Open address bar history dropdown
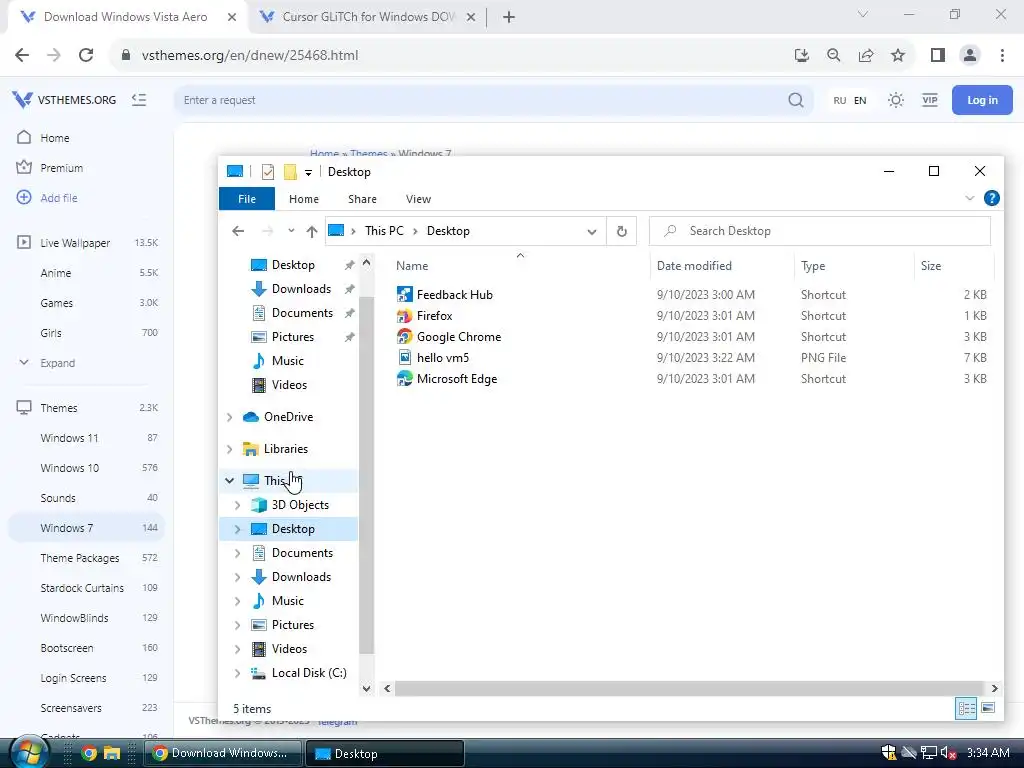Screen dimensions: 1024x768 point(592,232)
